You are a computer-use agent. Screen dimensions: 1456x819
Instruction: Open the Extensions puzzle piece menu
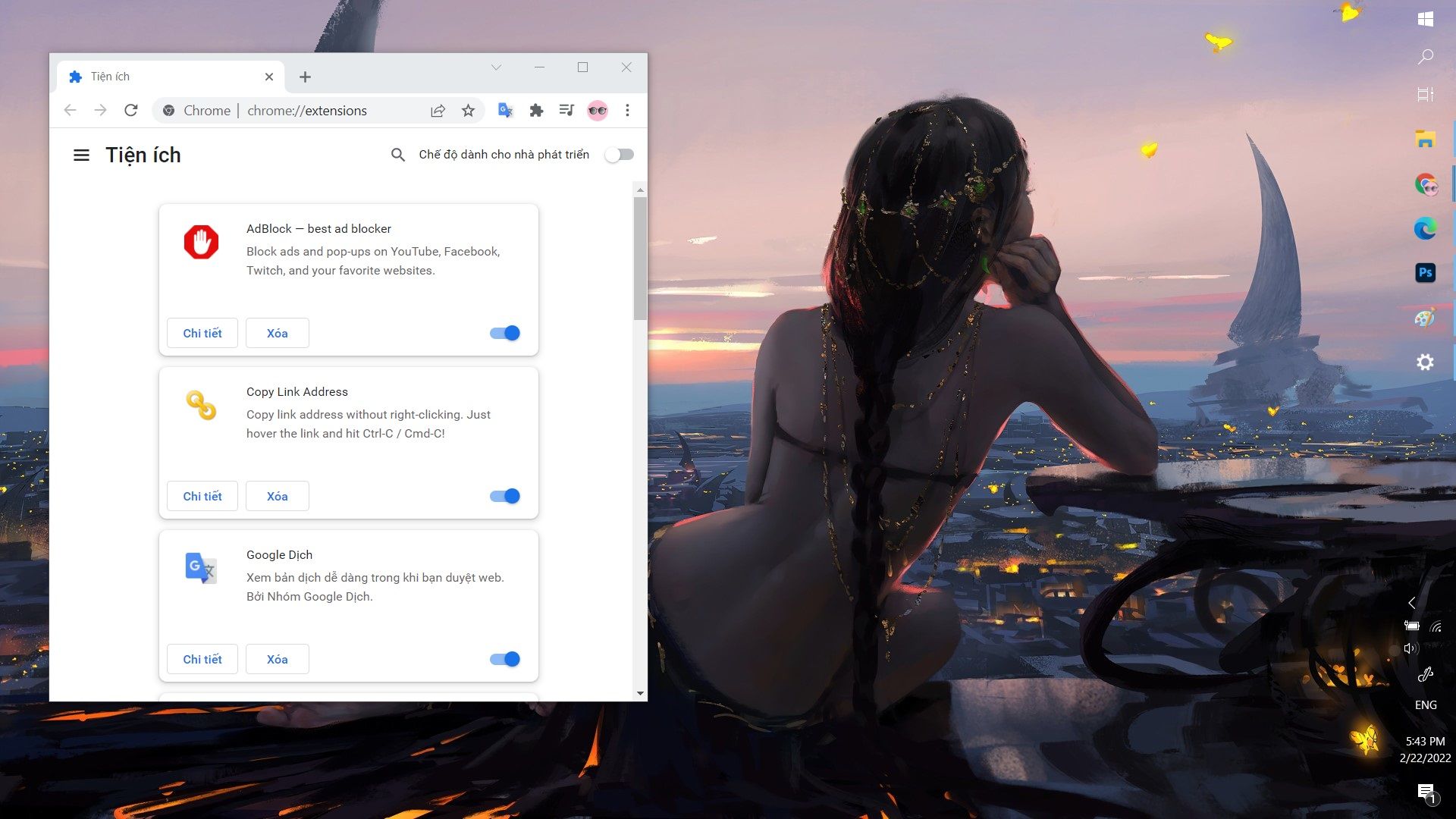(536, 111)
